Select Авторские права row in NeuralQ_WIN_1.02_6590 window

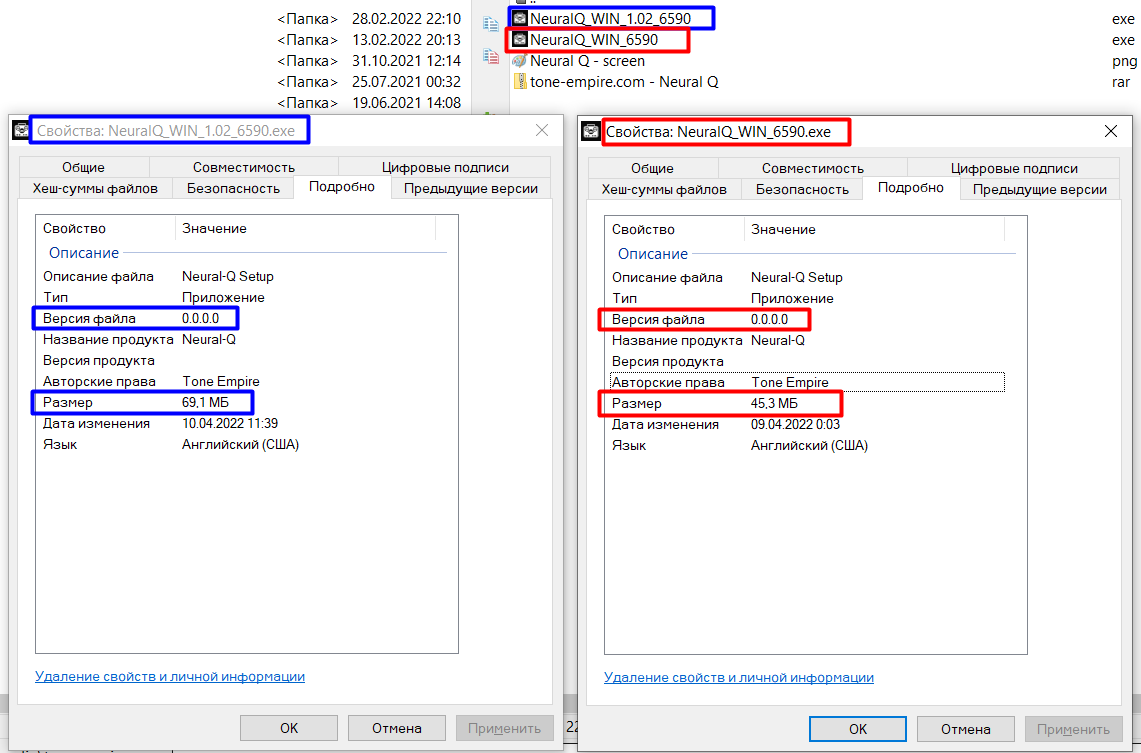[x=238, y=381]
